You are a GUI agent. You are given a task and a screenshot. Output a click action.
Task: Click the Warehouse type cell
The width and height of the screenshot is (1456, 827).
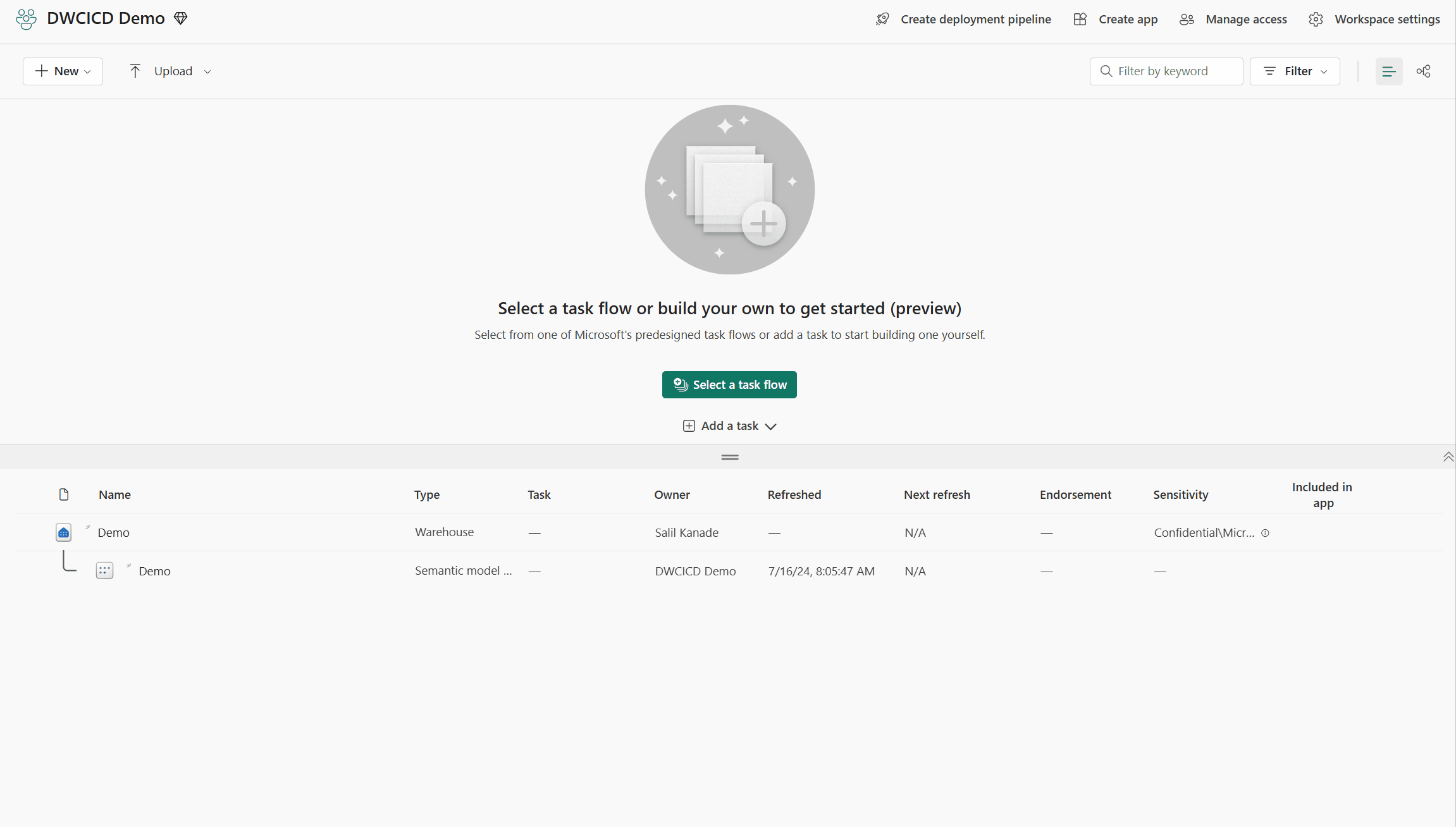click(444, 532)
